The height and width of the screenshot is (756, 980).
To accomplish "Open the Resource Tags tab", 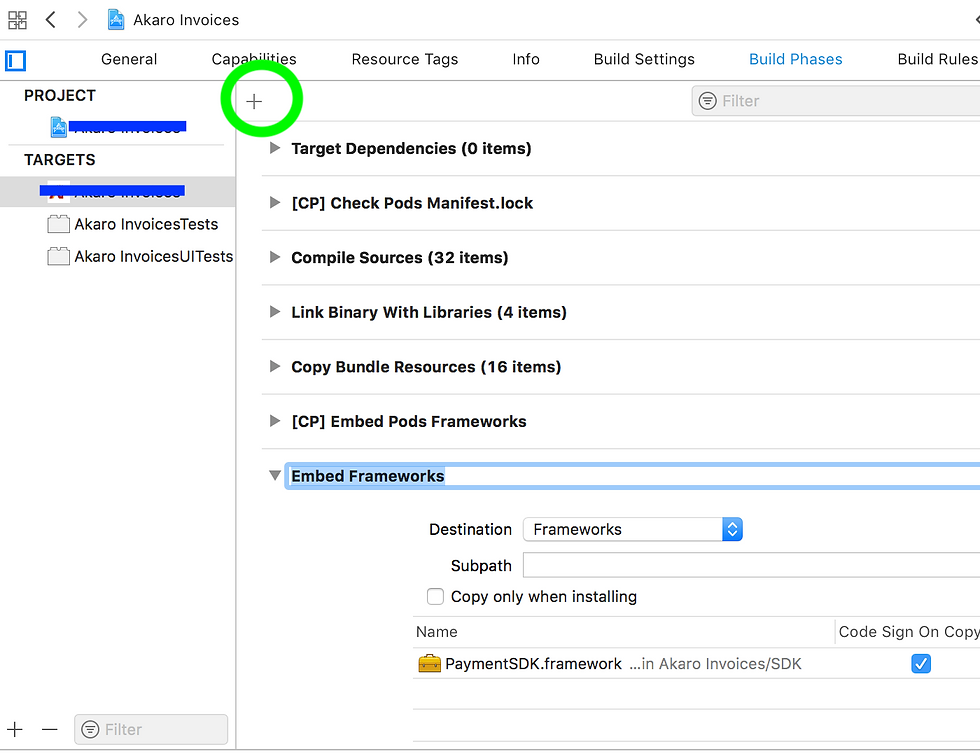I will click(404, 59).
